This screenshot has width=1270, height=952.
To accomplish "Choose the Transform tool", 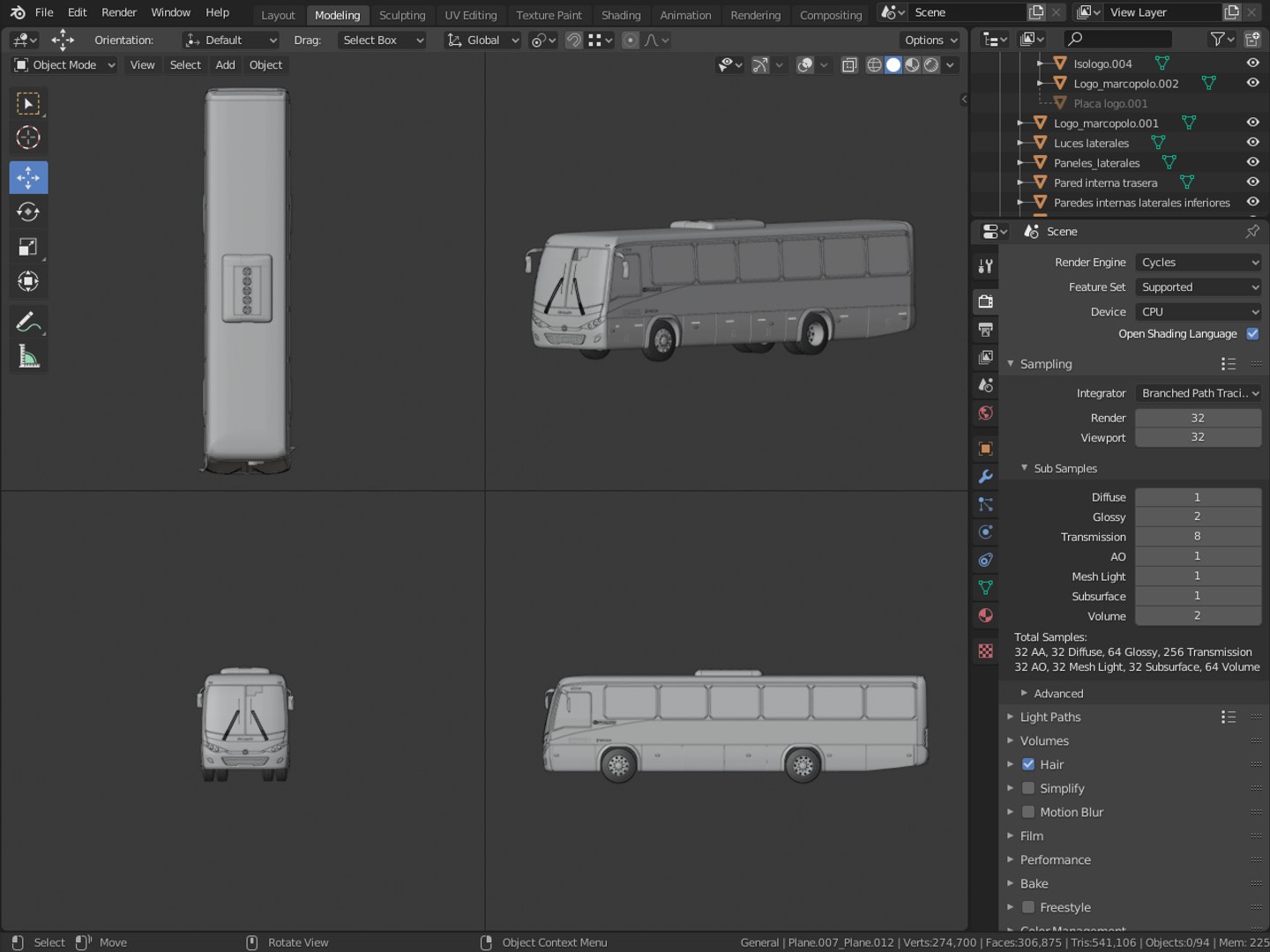I will pyautogui.click(x=28, y=282).
